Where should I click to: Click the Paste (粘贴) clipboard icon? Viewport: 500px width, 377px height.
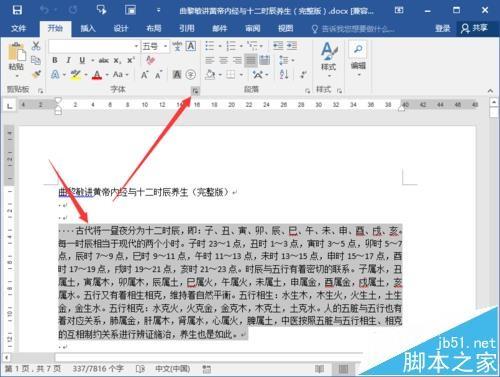(x=16, y=52)
